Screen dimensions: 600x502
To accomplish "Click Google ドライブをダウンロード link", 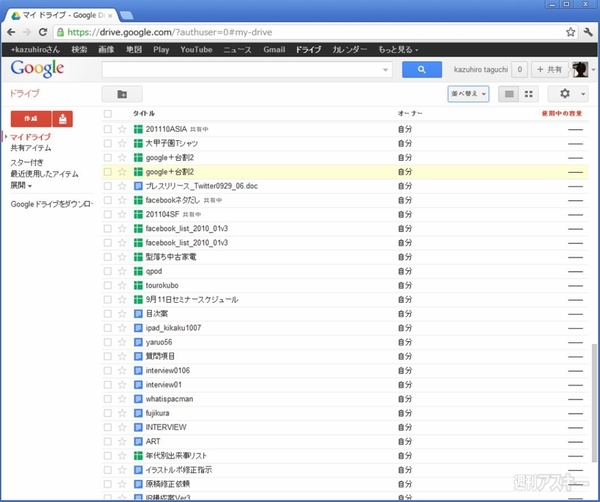I will point(51,204).
